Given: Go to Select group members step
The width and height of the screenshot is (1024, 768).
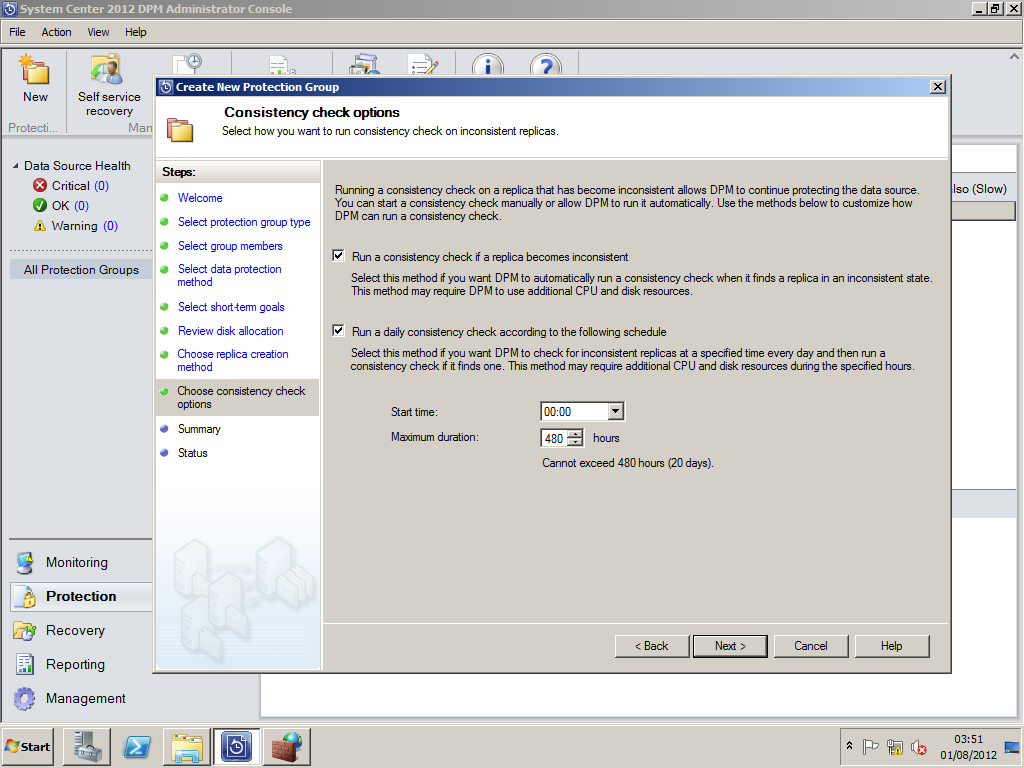Looking at the screenshot, I should pos(230,246).
